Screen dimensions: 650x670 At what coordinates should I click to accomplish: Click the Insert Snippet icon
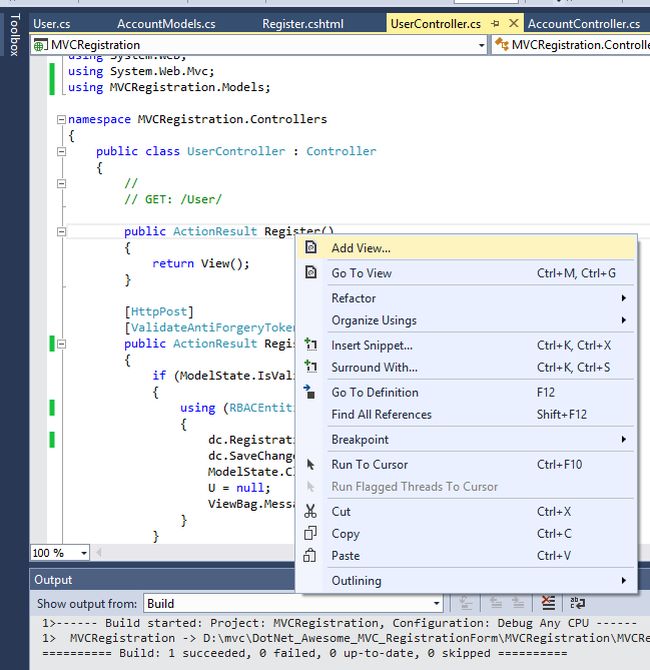click(311, 345)
